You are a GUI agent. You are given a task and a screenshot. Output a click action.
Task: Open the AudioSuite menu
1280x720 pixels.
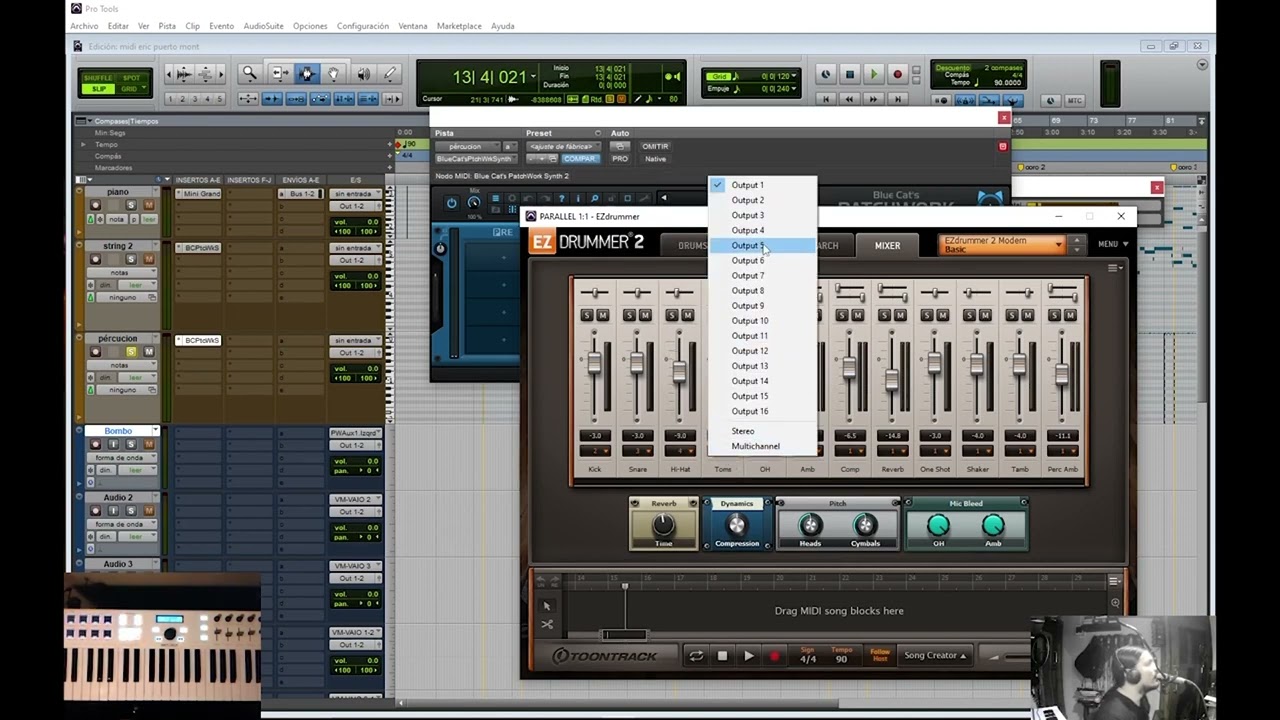[264, 26]
